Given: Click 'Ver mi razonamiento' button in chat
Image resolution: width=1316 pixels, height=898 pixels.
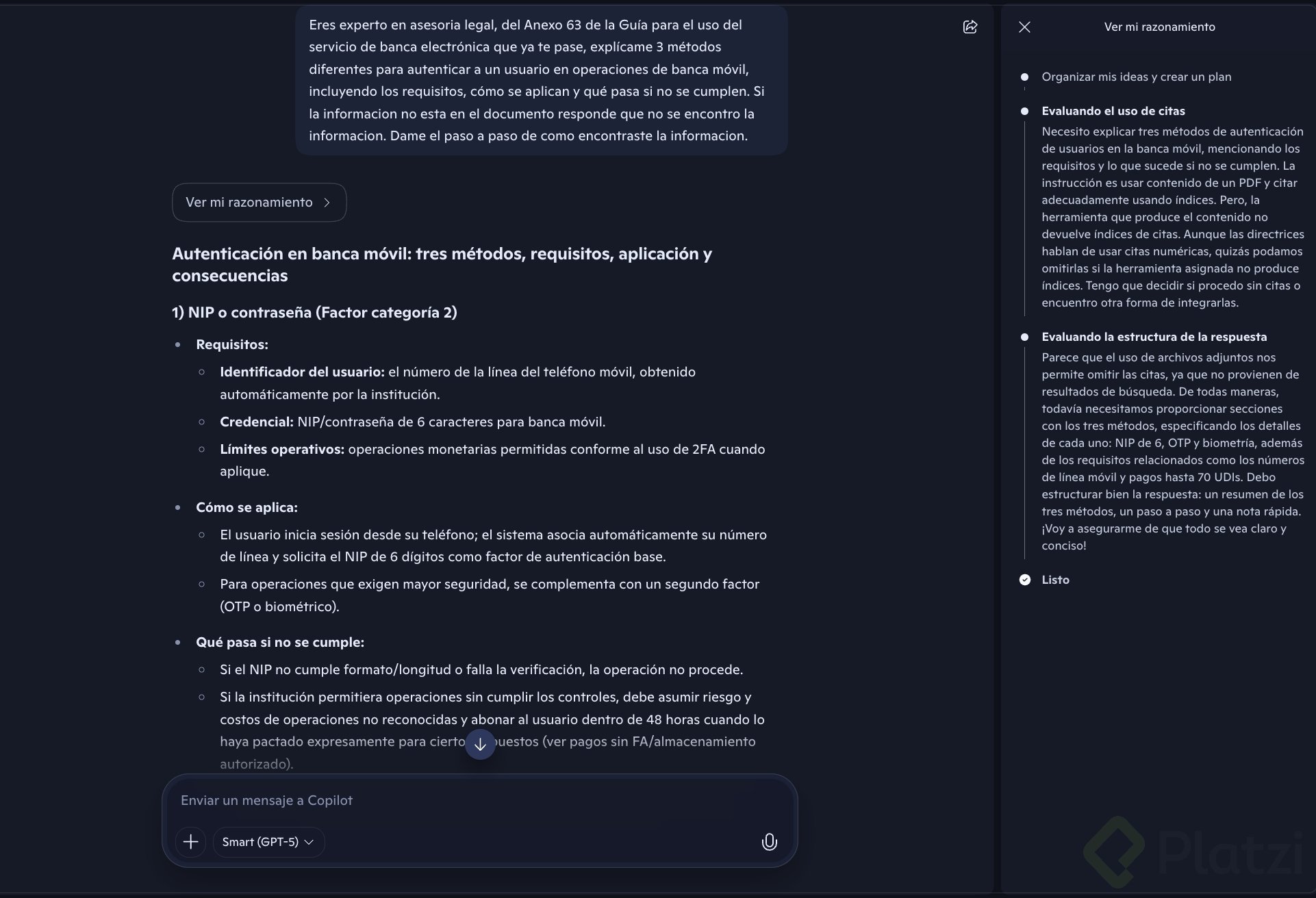Looking at the screenshot, I should pos(249,203).
